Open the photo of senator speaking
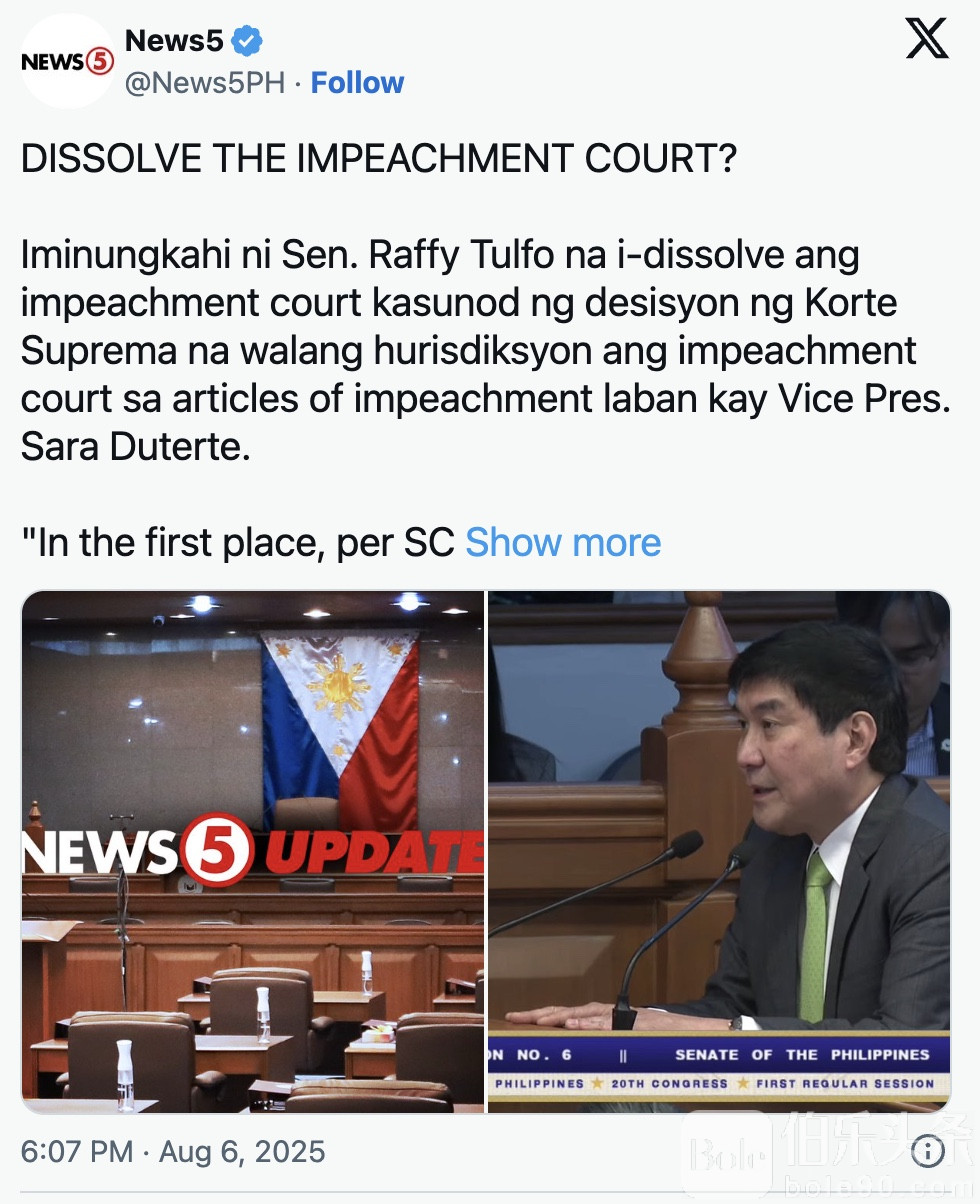The height and width of the screenshot is (1204, 980). click(x=719, y=852)
